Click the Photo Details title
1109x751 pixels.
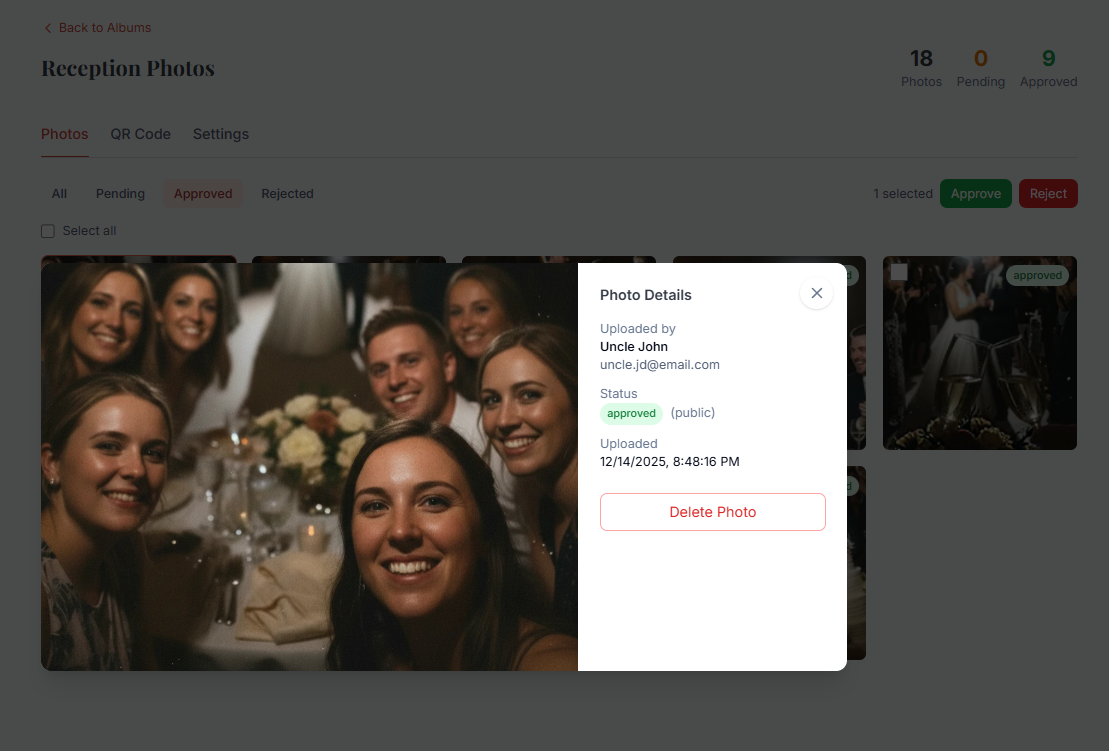click(x=645, y=295)
